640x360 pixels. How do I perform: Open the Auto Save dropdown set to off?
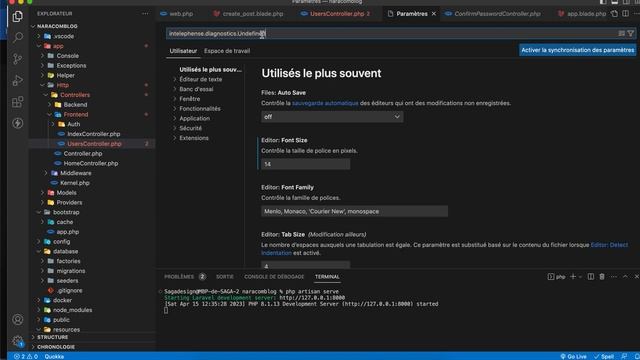click(332, 117)
